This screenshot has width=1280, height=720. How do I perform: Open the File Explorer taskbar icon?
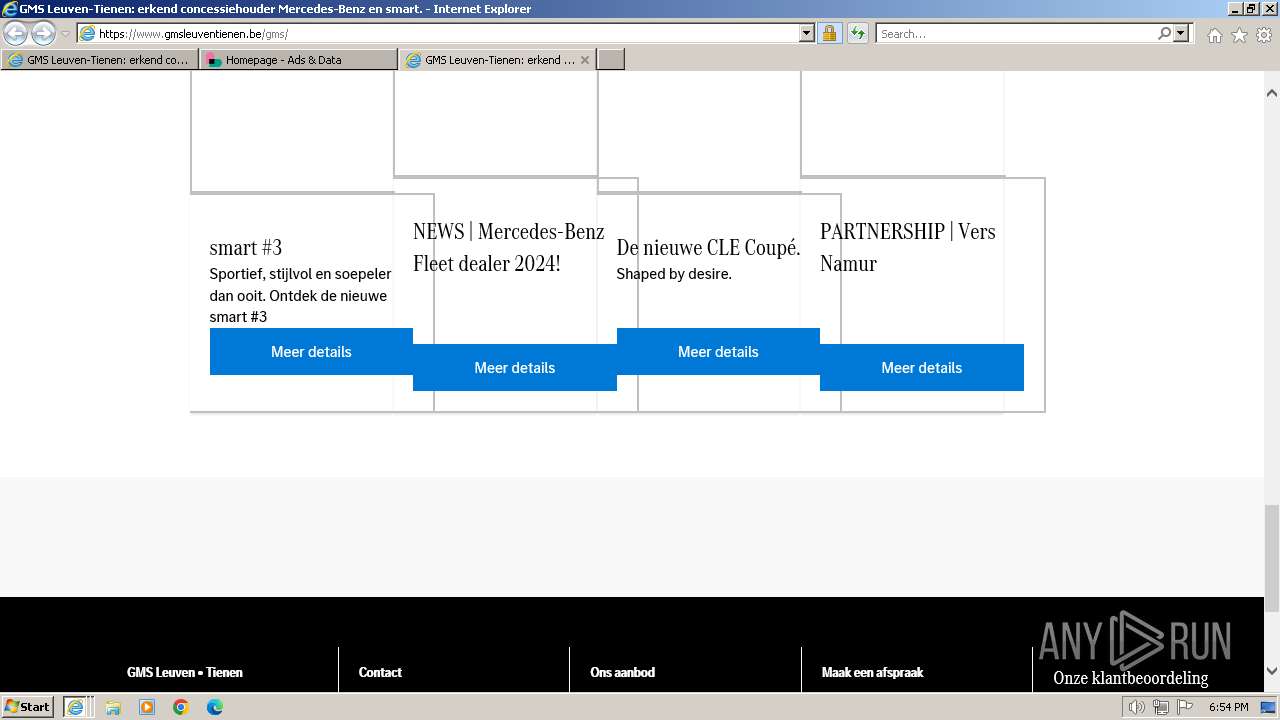coord(113,707)
